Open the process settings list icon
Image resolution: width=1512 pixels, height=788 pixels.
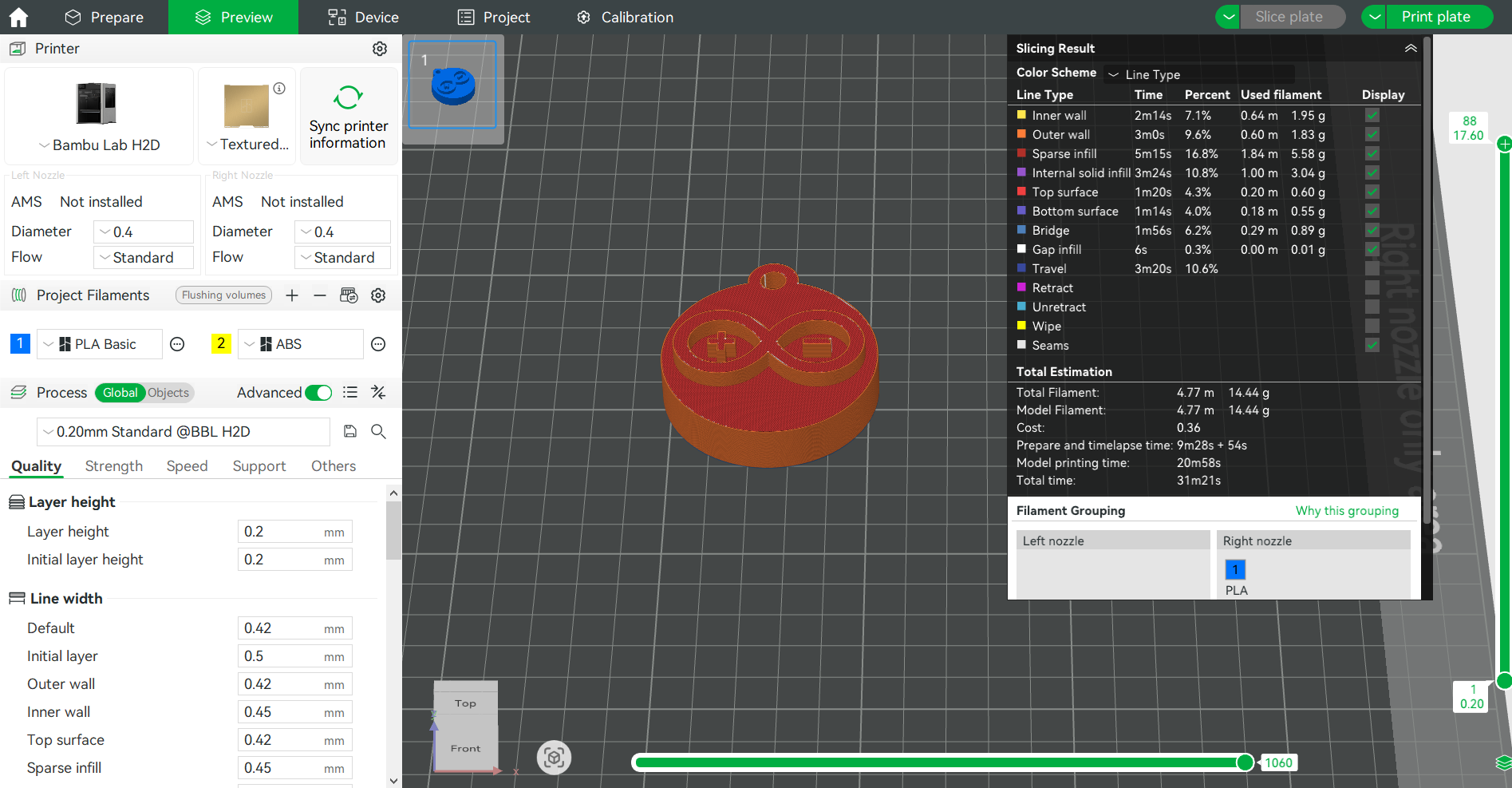point(350,392)
